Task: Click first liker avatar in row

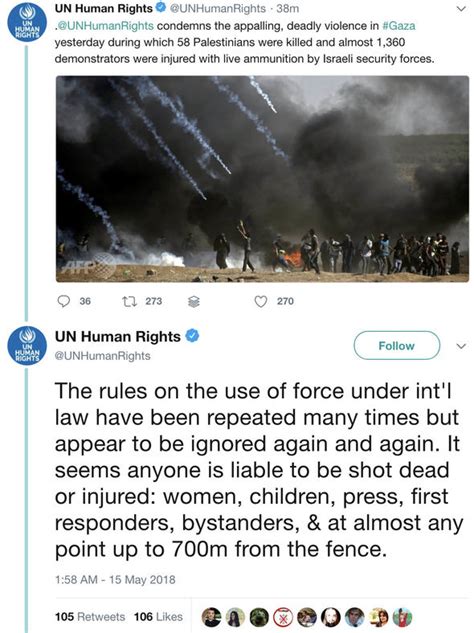Action: pos(212,617)
